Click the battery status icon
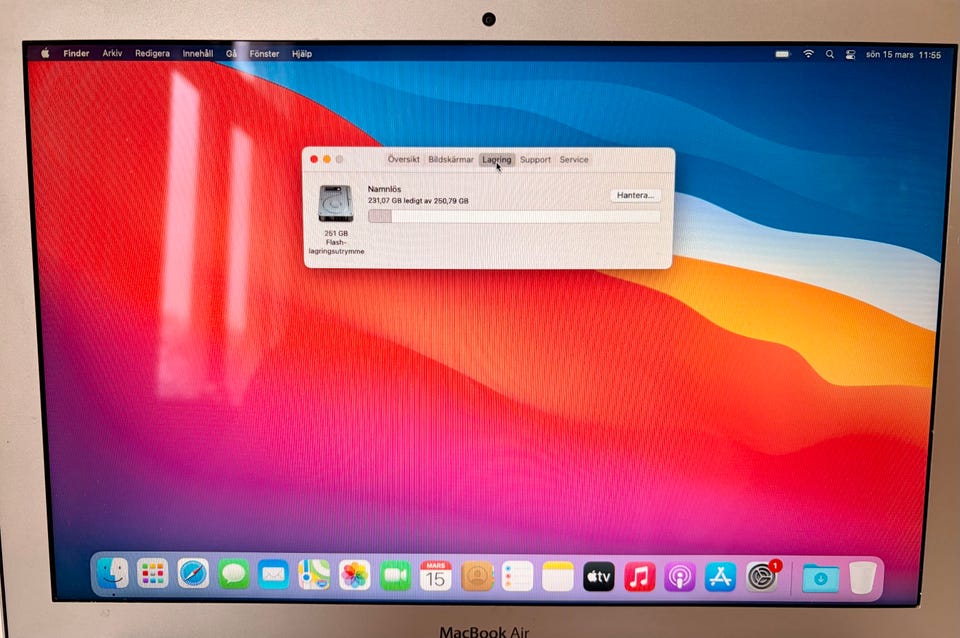960x638 pixels. coord(782,54)
